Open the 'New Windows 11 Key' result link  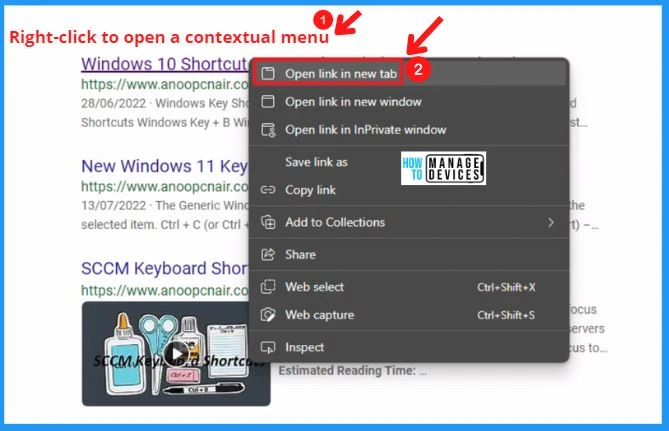click(x=165, y=166)
